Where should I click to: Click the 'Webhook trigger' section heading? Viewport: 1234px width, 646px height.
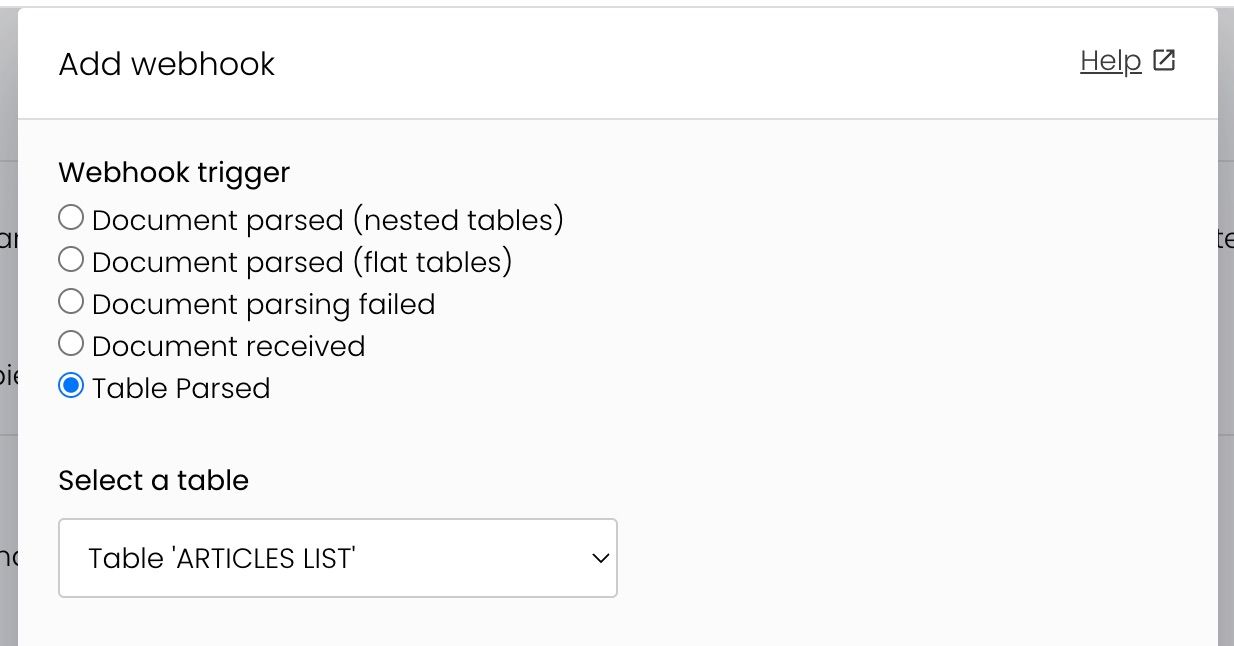pyautogui.click(x=174, y=172)
